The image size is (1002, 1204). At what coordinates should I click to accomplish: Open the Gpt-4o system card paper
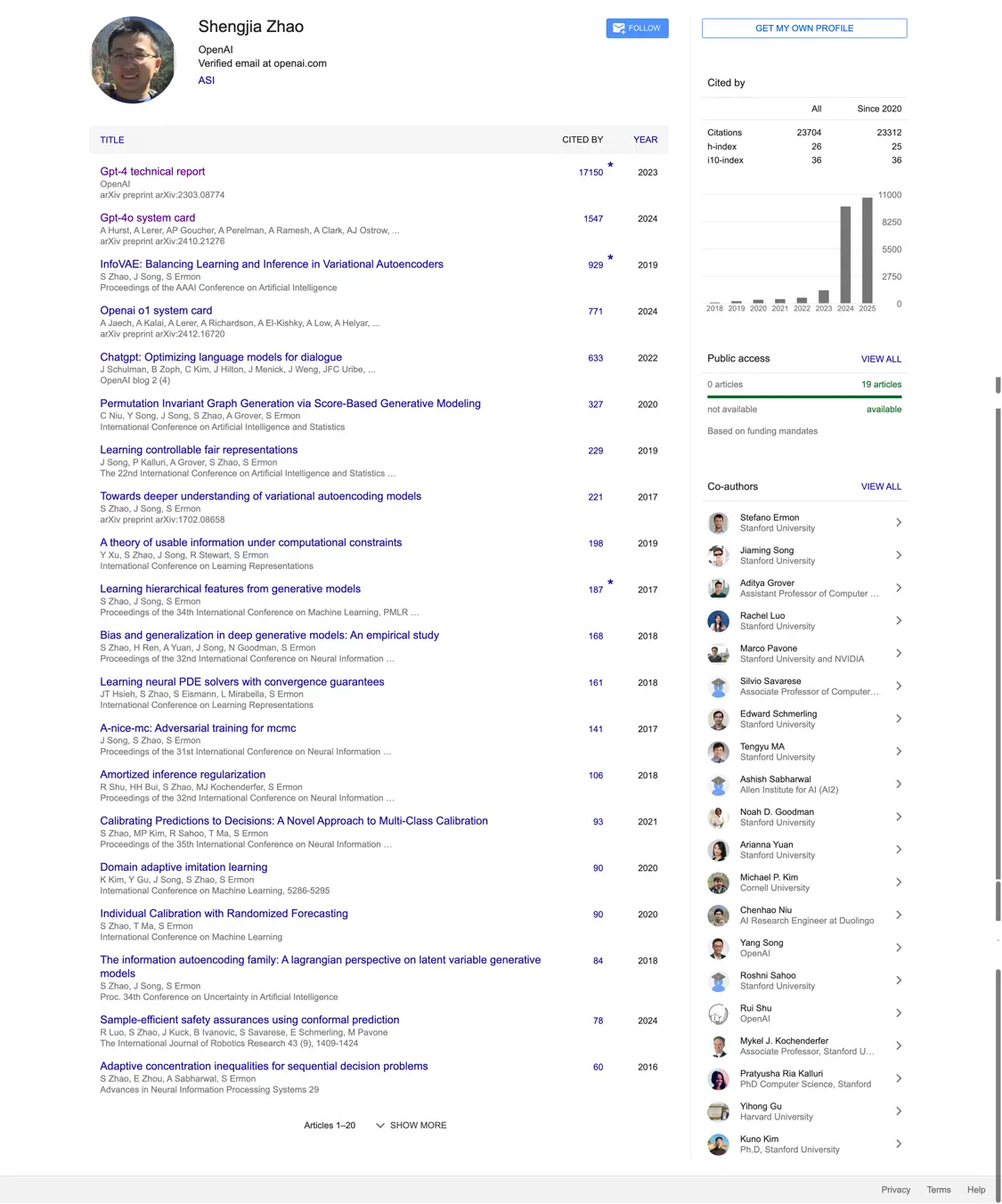coord(148,218)
